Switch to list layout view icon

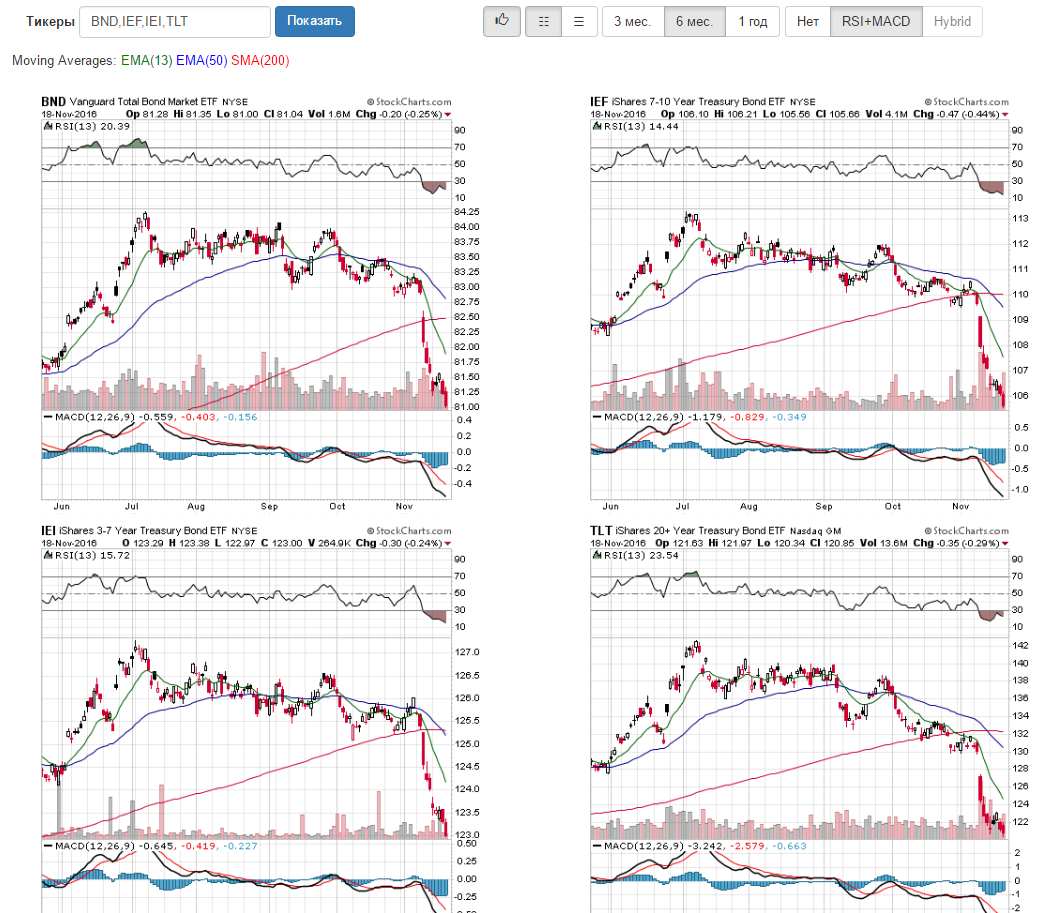click(x=579, y=21)
